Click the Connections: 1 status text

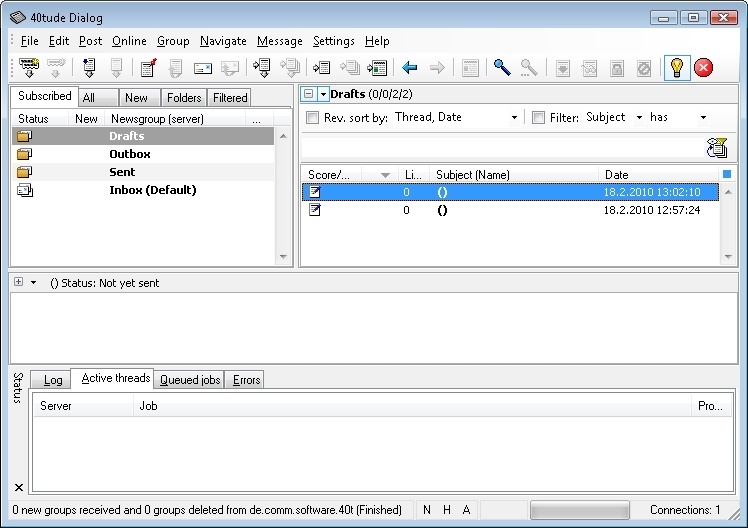[x=685, y=510]
